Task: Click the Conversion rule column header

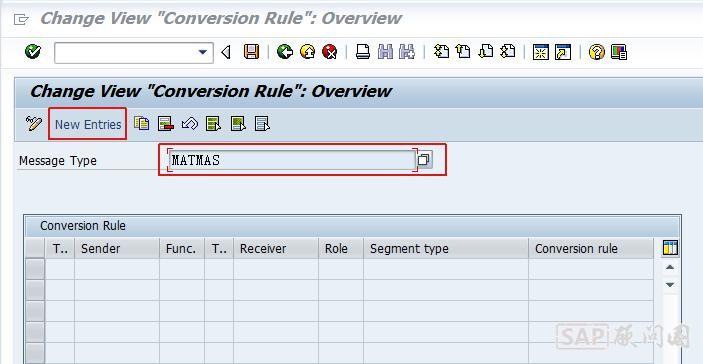Action: 591,248
